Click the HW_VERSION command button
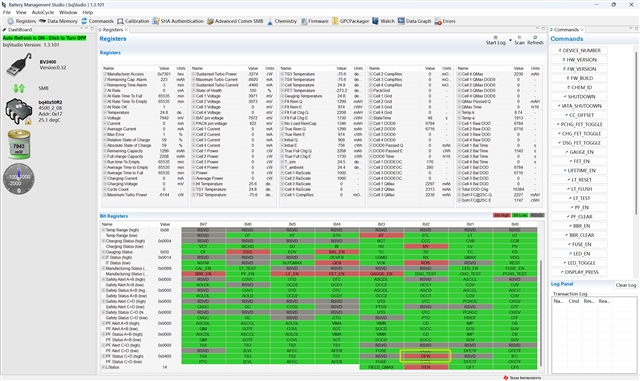Image resolution: width=640 pixels, height=381 pixels. pos(579,60)
